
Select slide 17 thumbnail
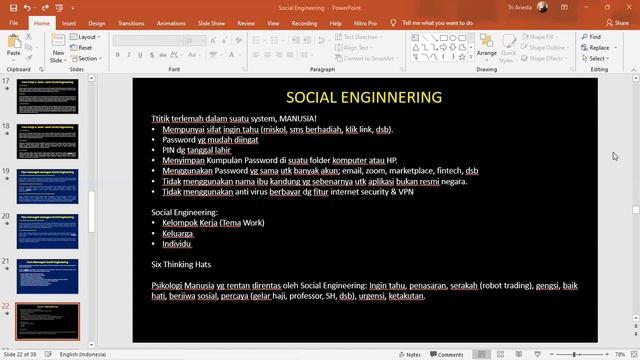tap(48, 96)
